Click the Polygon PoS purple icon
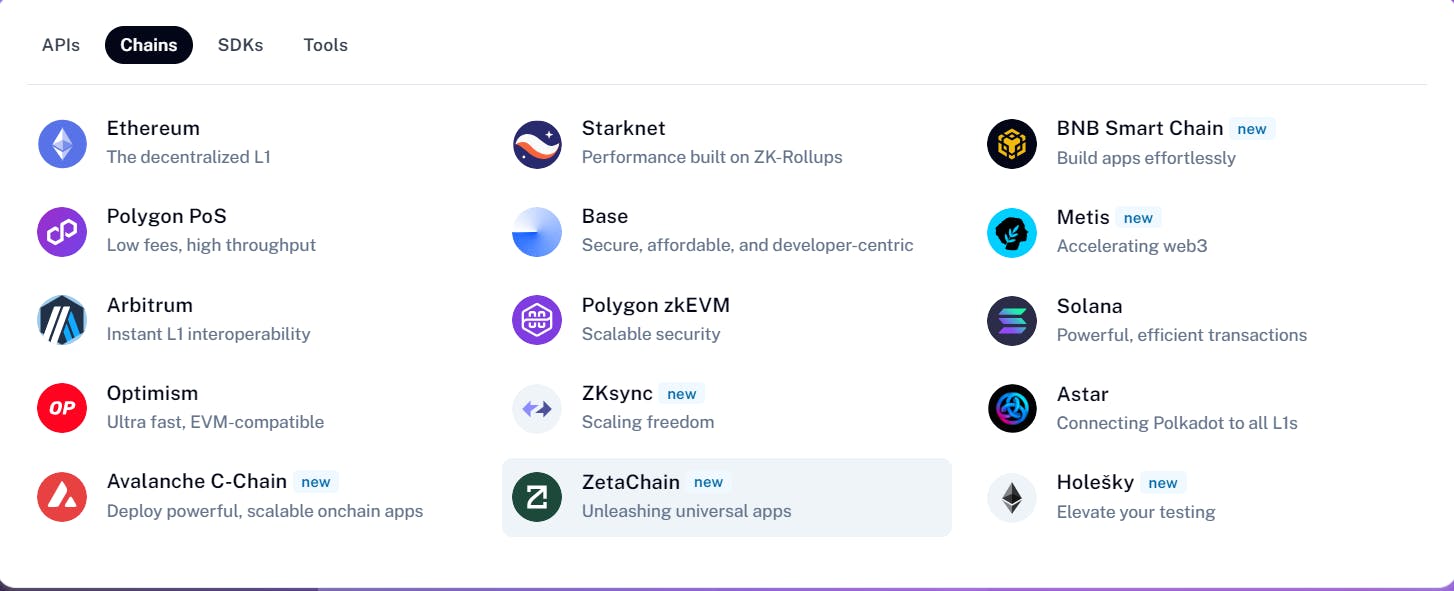 62,232
